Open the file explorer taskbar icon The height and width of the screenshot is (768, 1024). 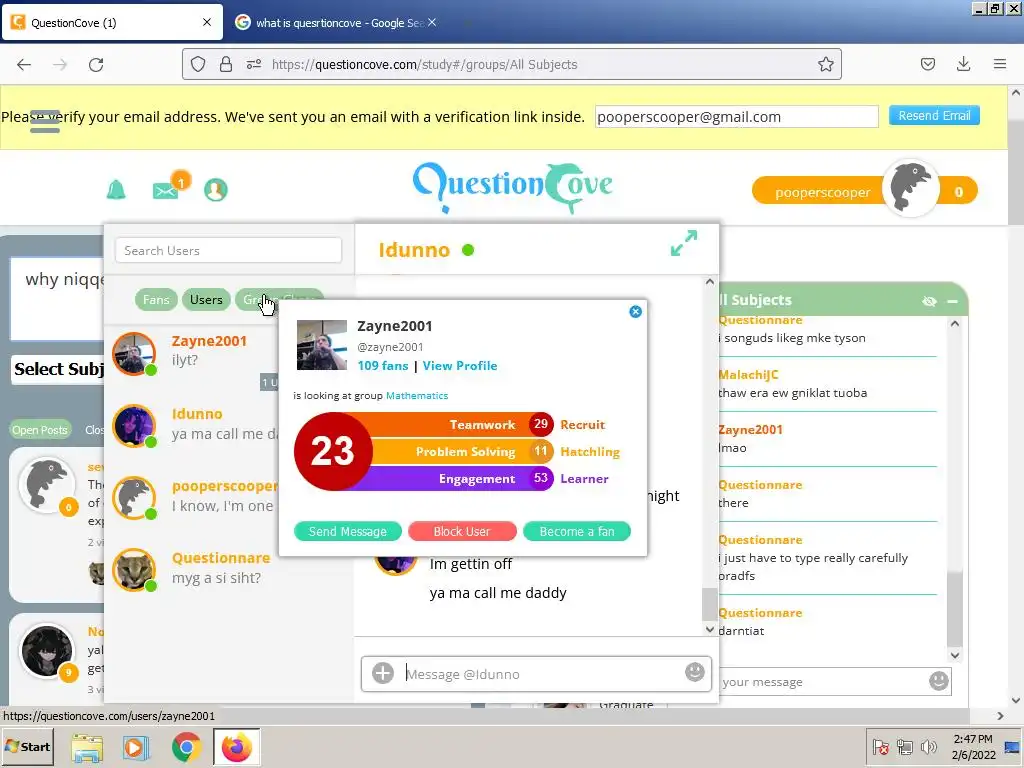coord(87,747)
